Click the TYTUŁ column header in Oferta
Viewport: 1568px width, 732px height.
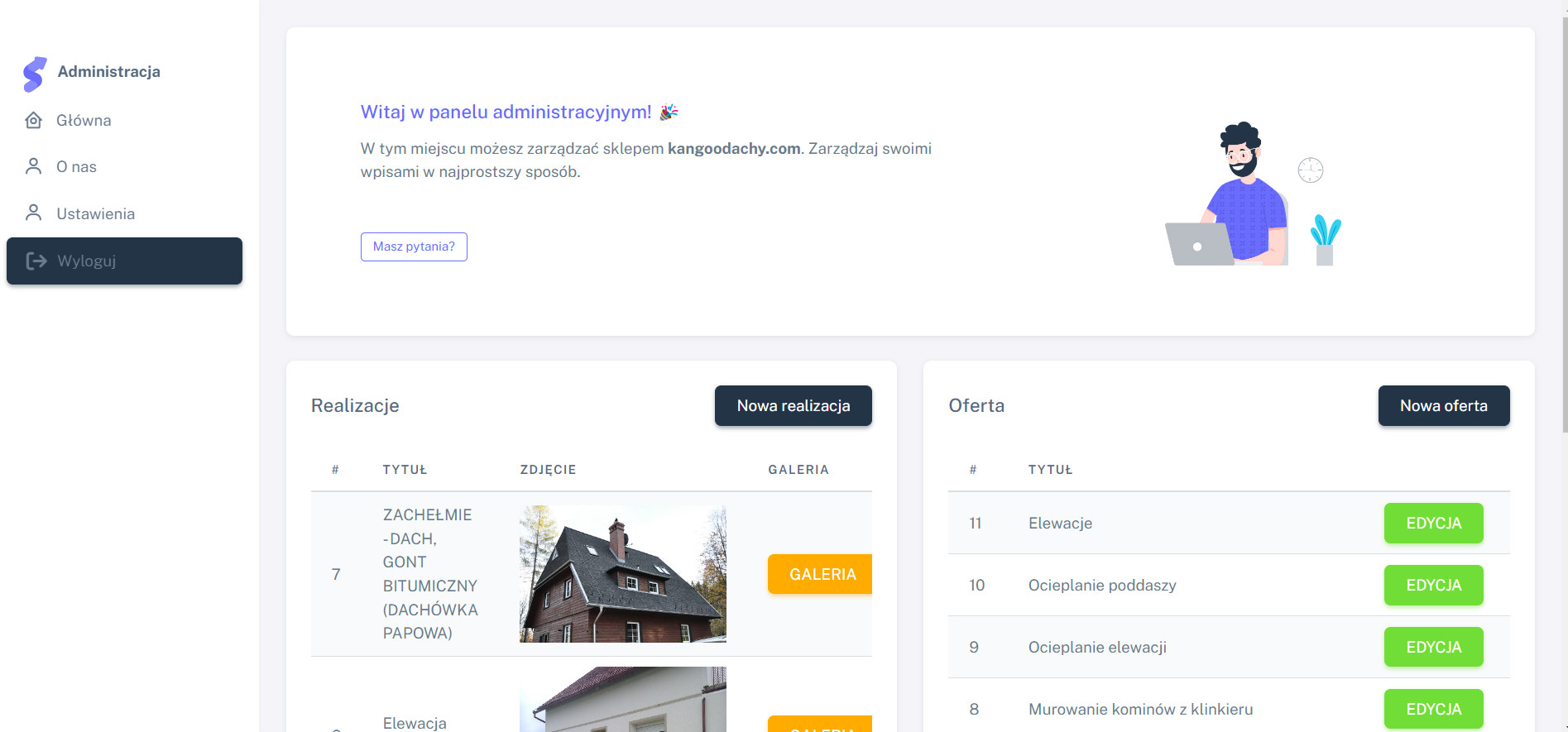click(x=1050, y=470)
